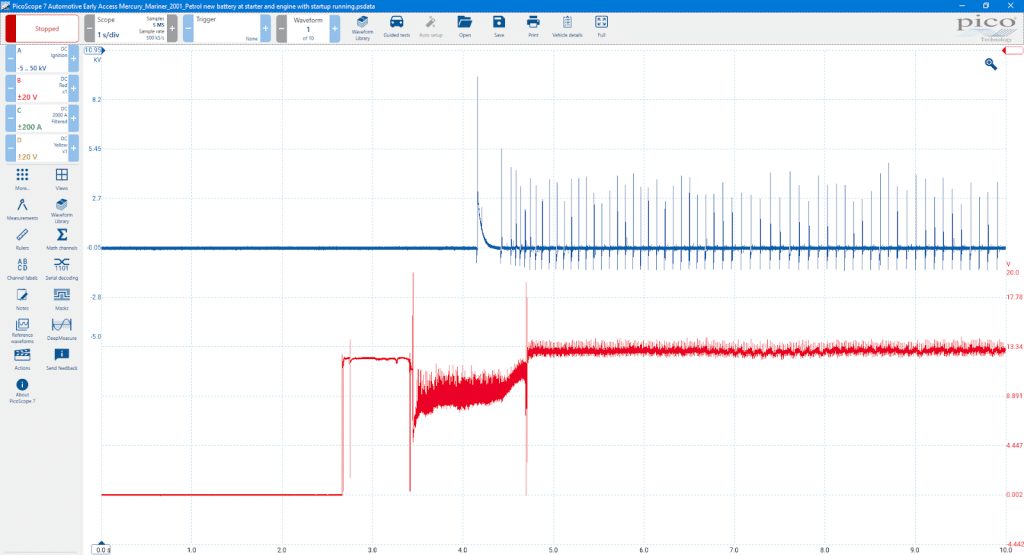Select the Rulers tool
1024x555 pixels.
(22, 239)
